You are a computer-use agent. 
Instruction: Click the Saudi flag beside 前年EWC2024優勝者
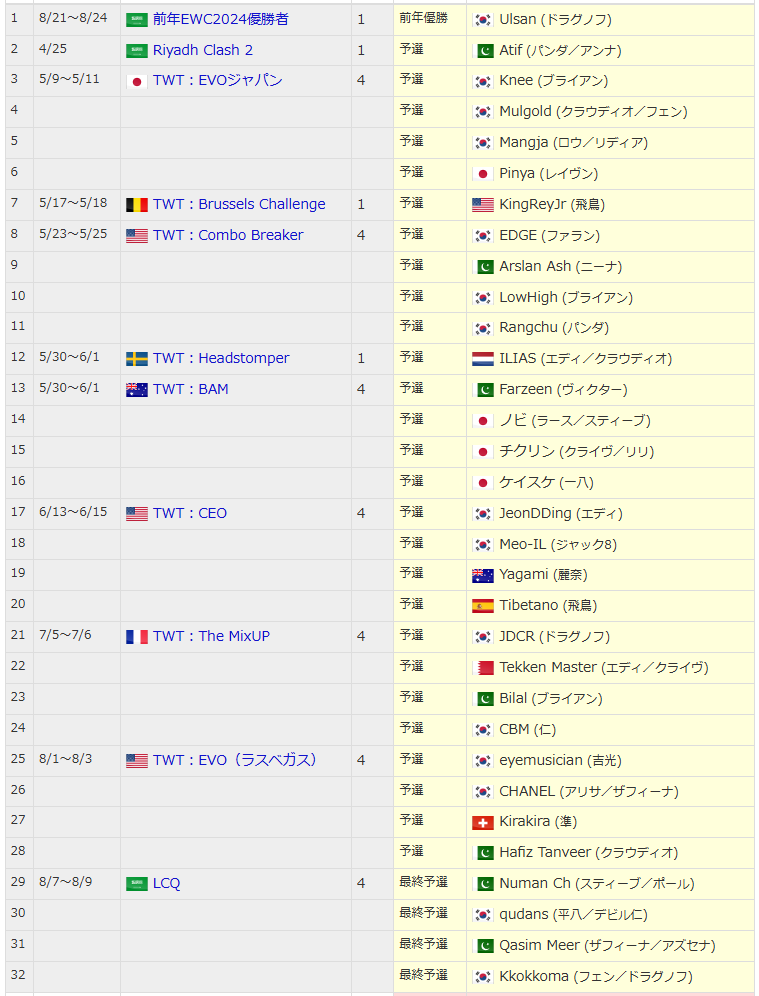[x=137, y=20]
